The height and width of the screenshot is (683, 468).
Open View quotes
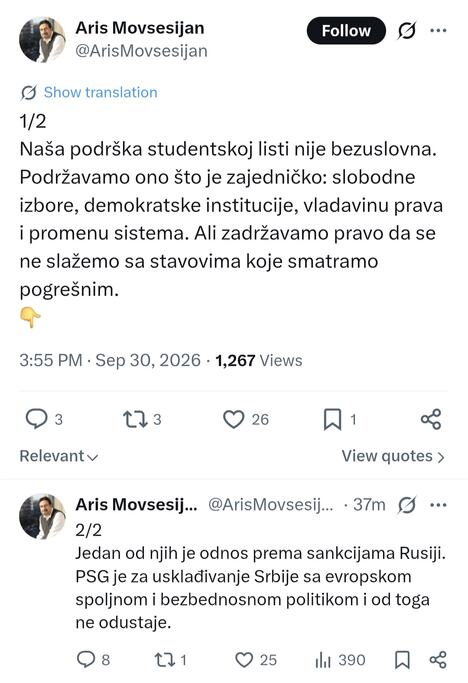point(393,456)
